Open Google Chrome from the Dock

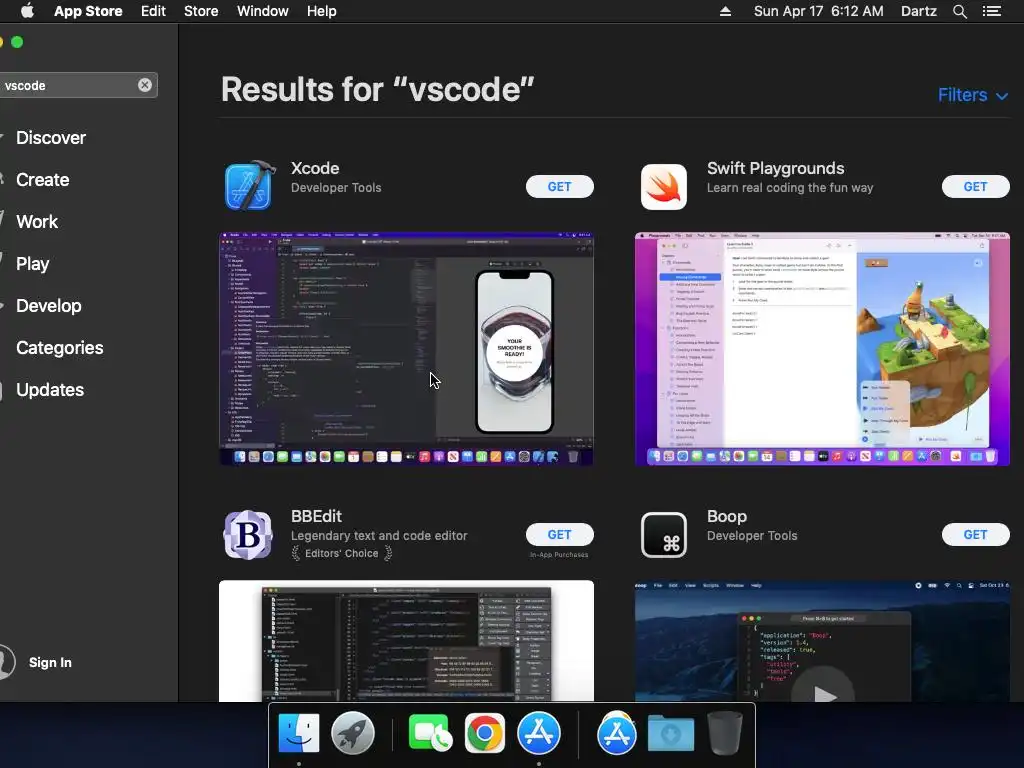coord(485,733)
